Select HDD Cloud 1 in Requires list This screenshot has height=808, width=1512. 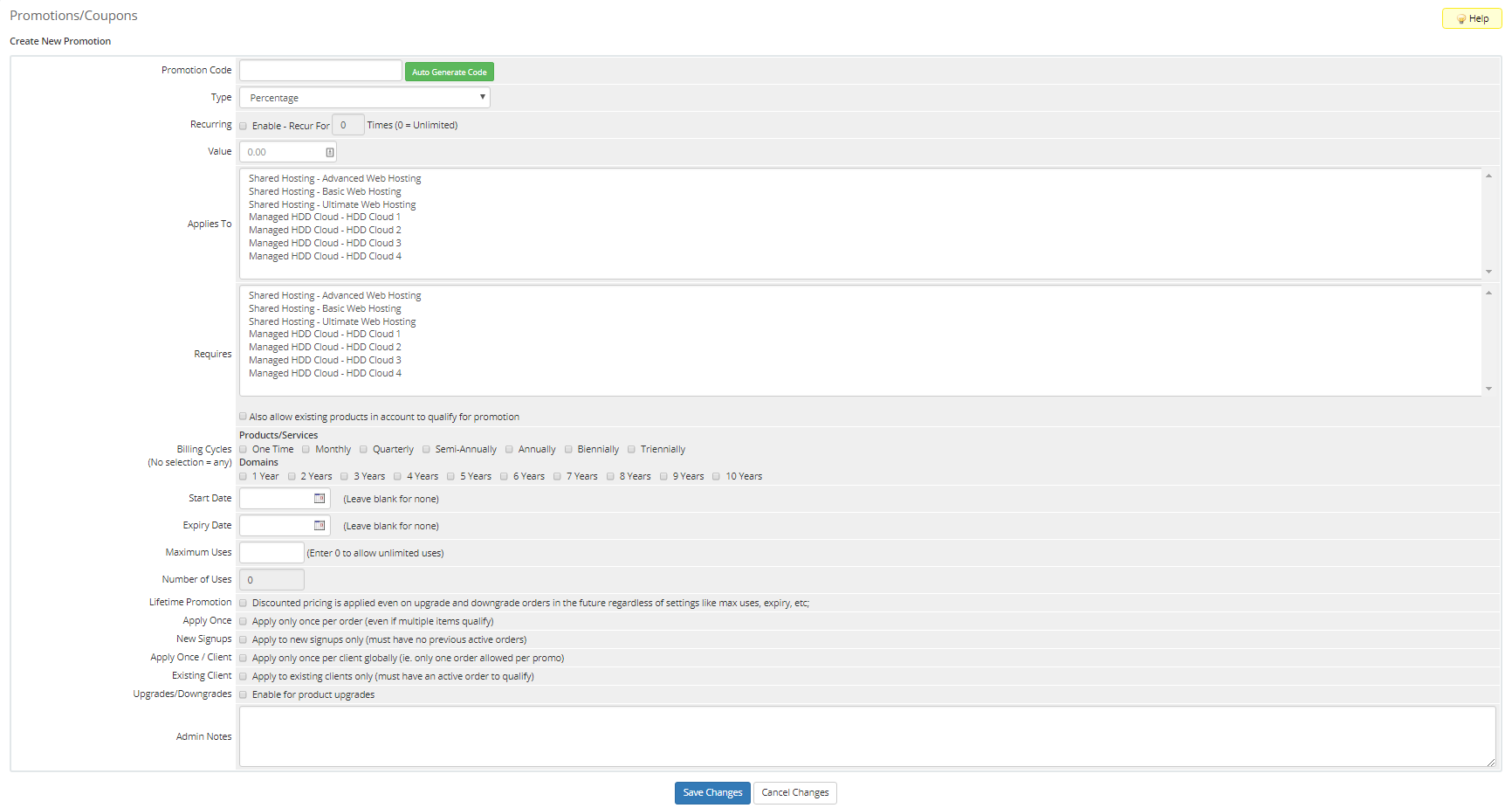click(x=325, y=334)
